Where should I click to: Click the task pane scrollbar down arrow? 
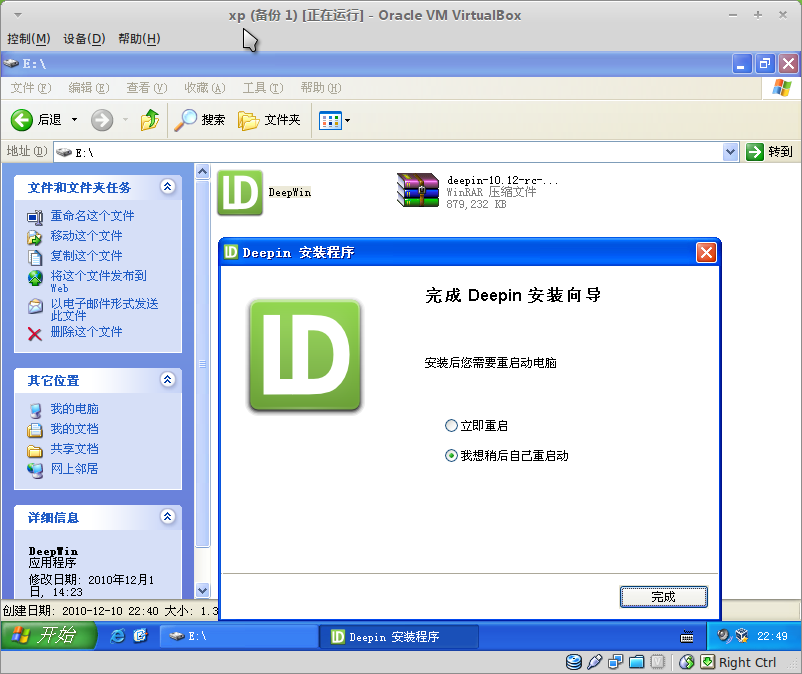pyautogui.click(x=203, y=590)
